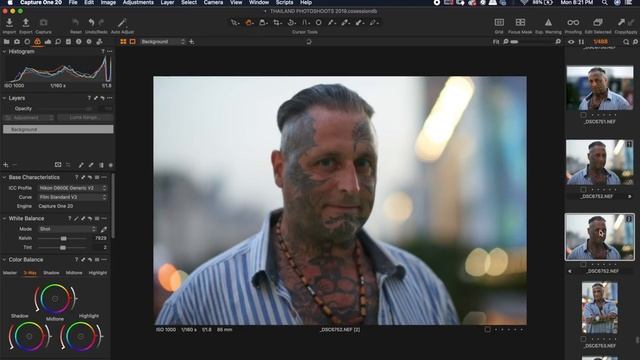
Task: Click the Auto Adjust wand icon
Action: (x=122, y=23)
